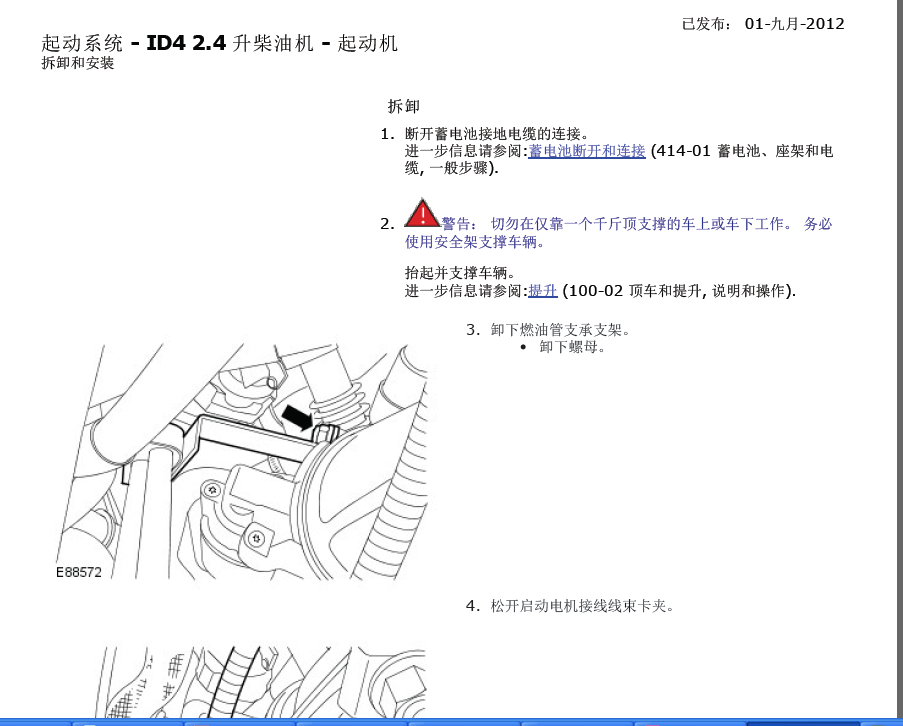Click the bullet text 卸下螺母
903x726 pixels.
click(572, 347)
